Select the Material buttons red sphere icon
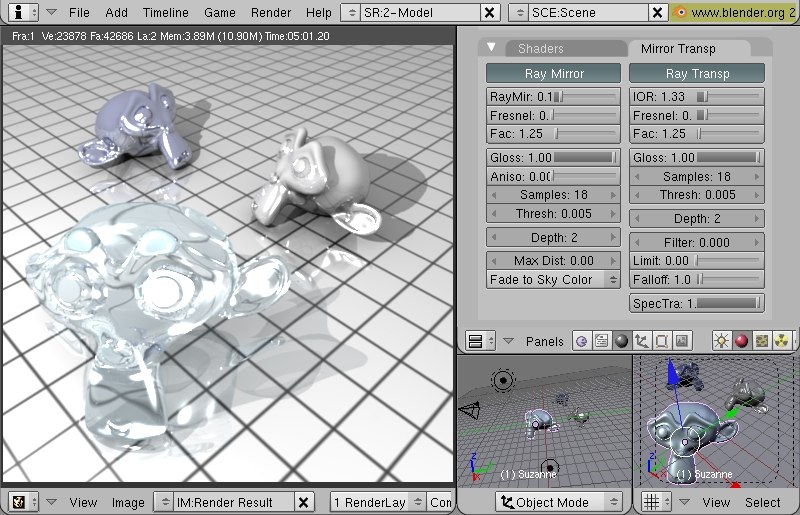The image size is (800, 515). (x=741, y=341)
